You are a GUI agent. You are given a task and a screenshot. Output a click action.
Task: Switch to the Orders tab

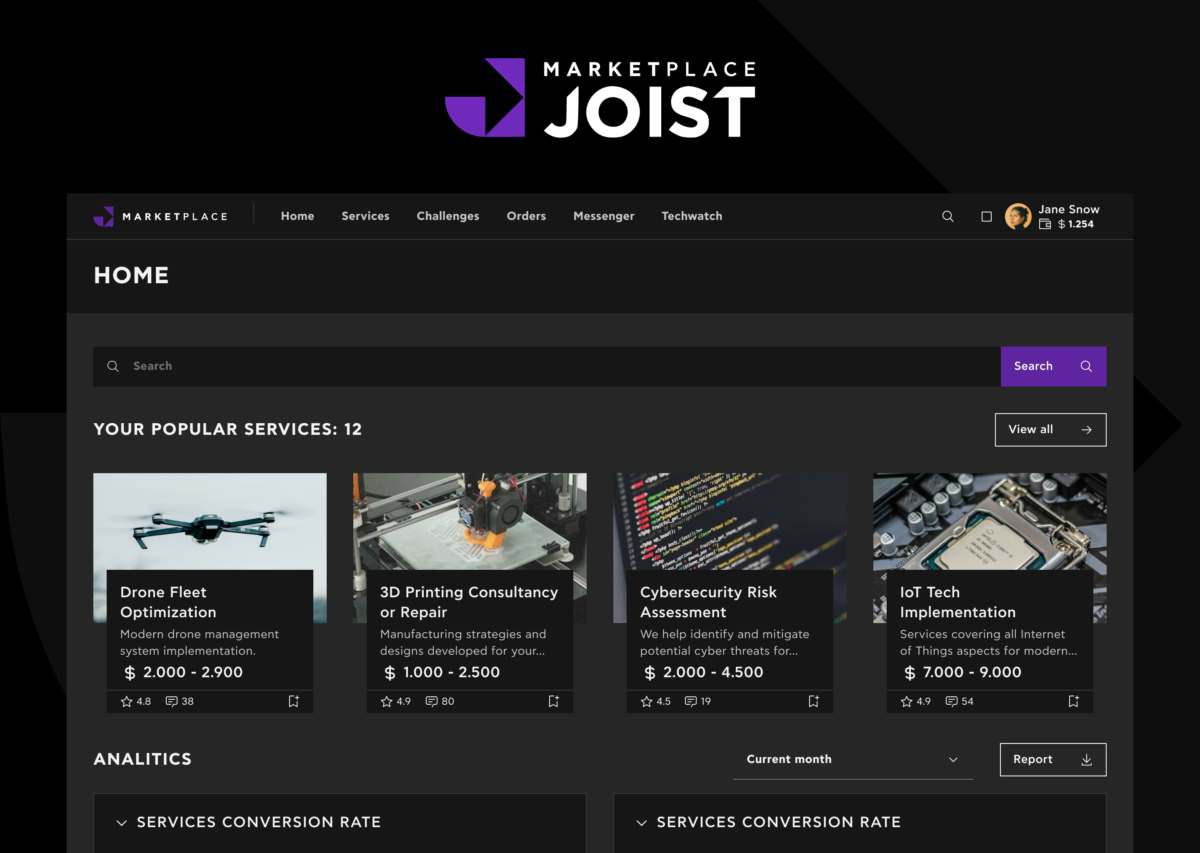click(x=526, y=216)
